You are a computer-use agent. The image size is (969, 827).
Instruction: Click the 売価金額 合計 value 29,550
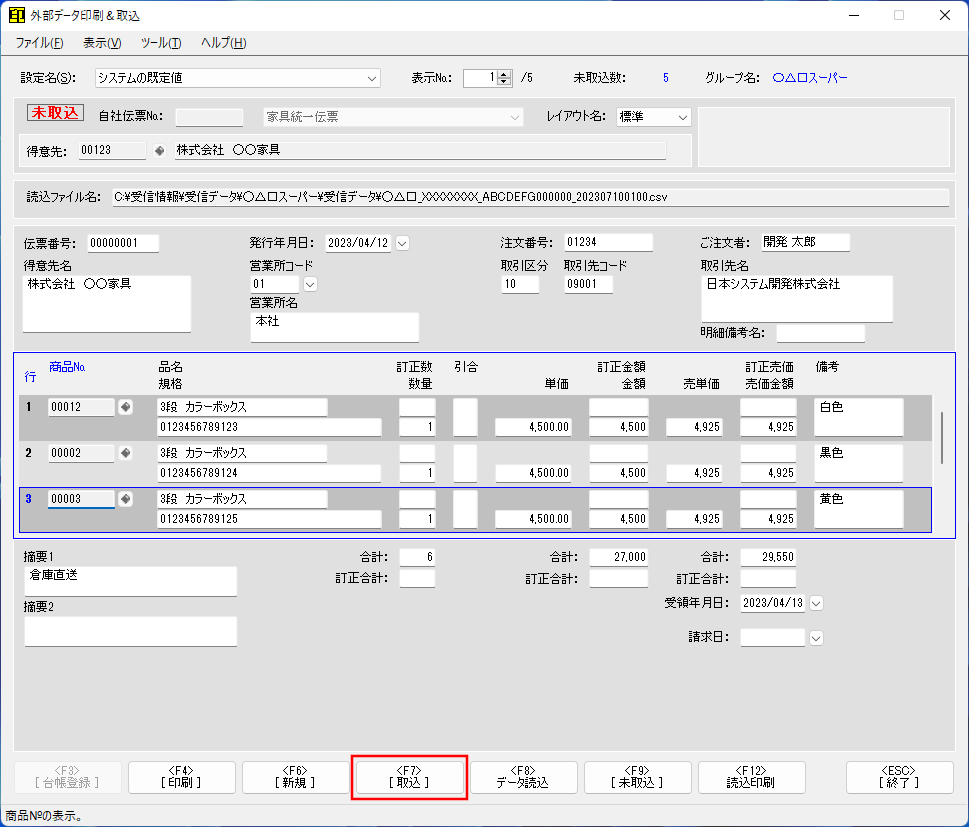tap(768, 558)
